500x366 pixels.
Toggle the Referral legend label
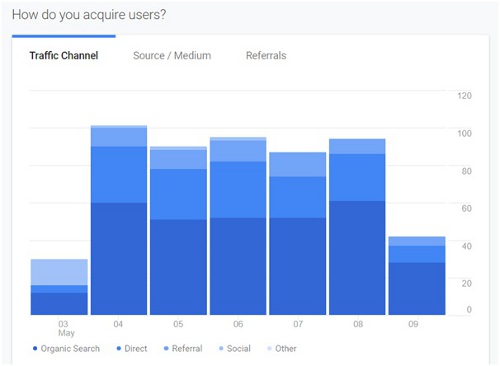click(x=187, y=349)
